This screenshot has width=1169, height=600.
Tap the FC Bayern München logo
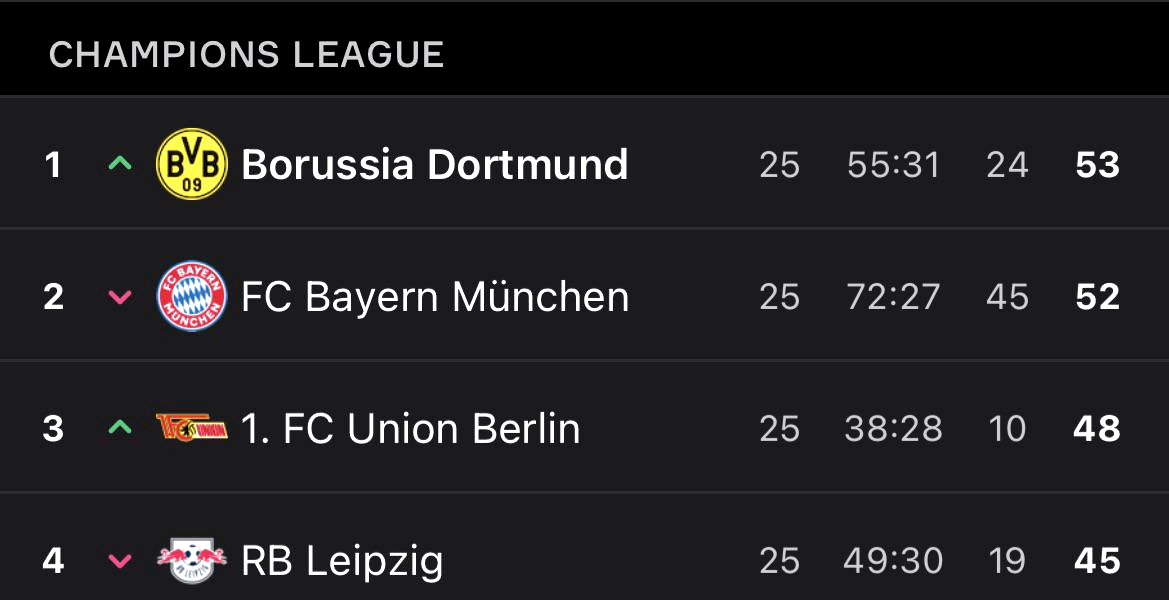(x=192, y=296)
